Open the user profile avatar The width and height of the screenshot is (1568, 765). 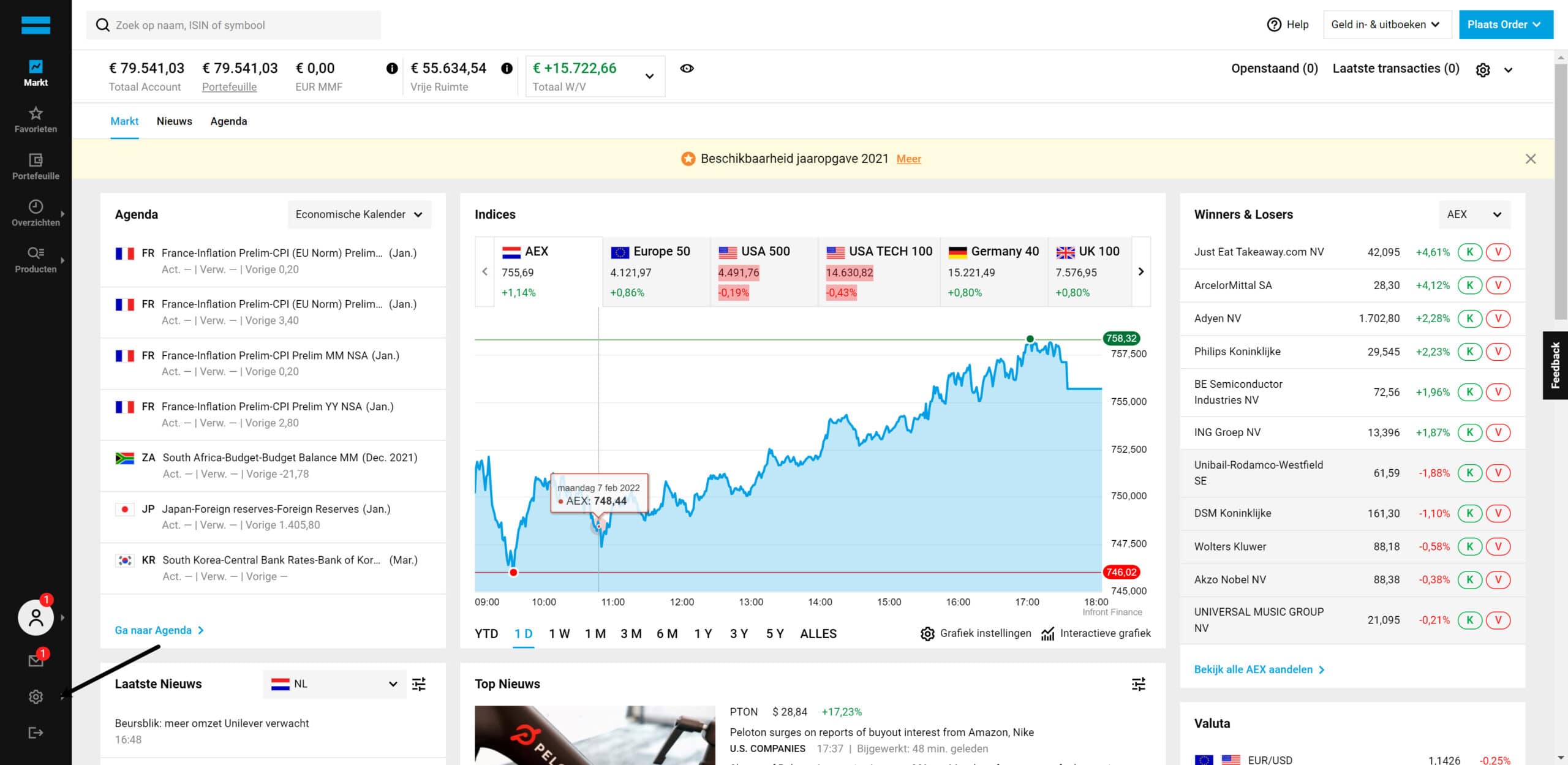(36, 617)
